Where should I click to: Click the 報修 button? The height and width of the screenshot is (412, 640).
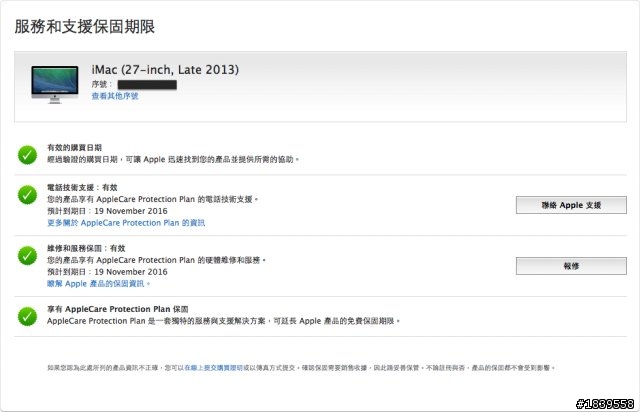pyautogui.click(x=571, y=266)
